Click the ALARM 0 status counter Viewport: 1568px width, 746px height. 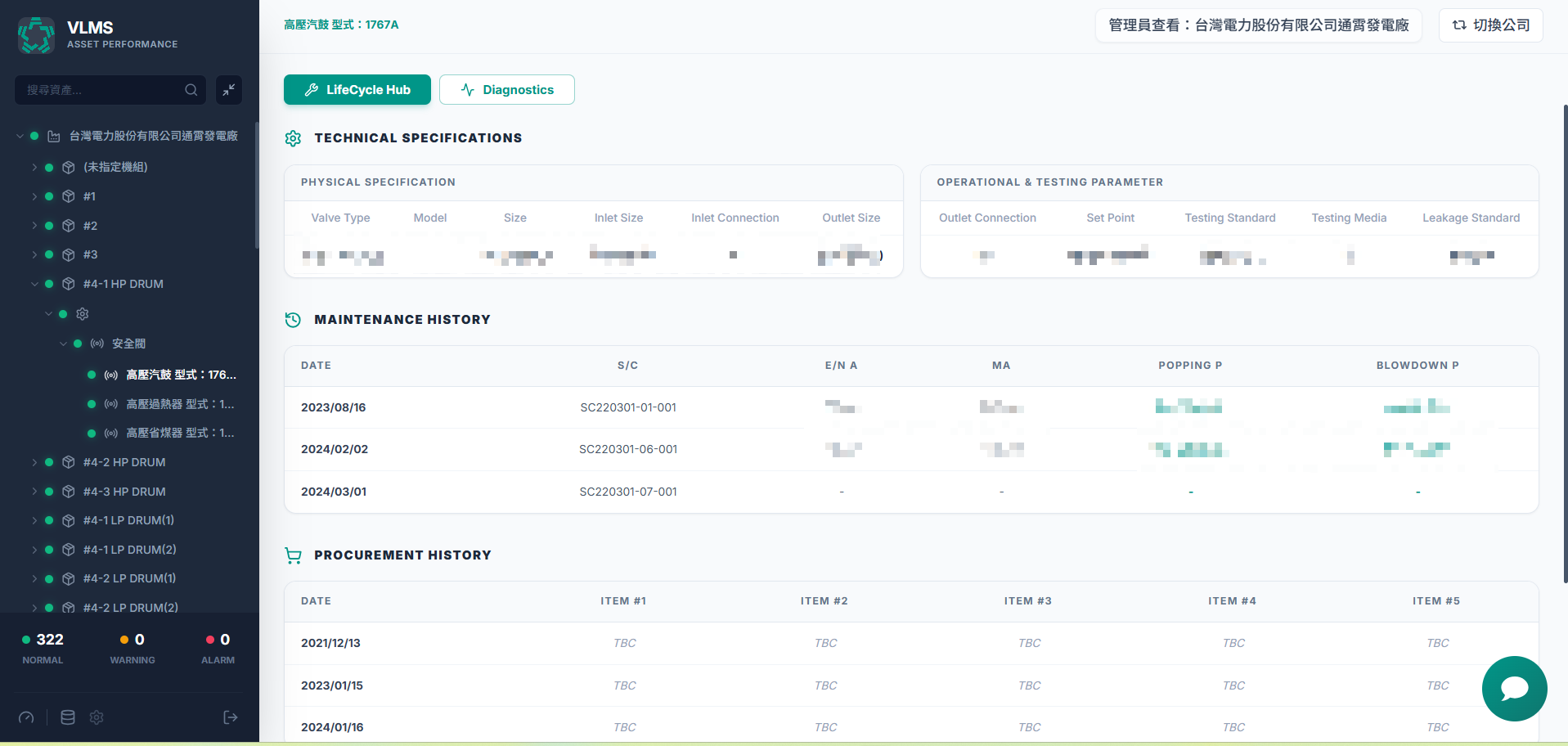tap(218, 648)
